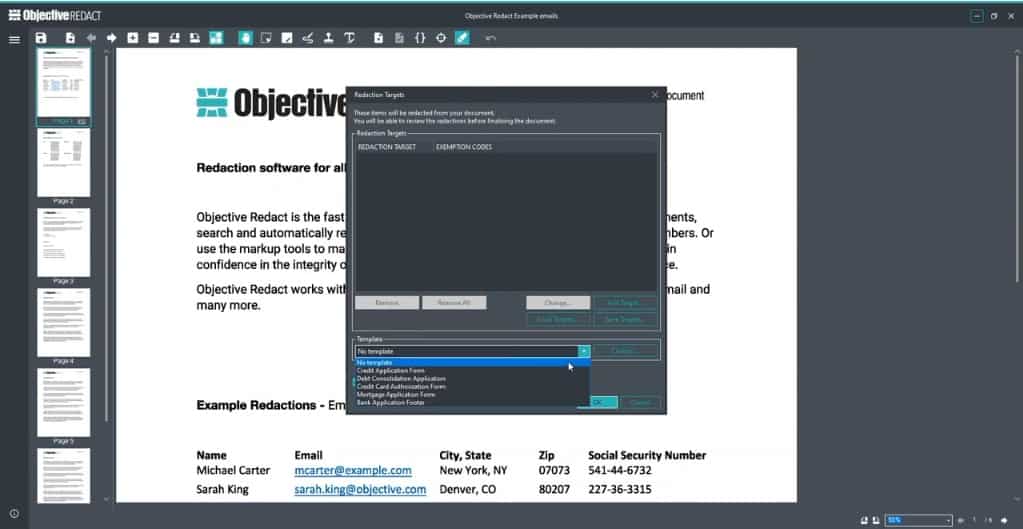Click the clock history icon in left sidebar
The image size is (1023, 529).
(x=14, y=513)
